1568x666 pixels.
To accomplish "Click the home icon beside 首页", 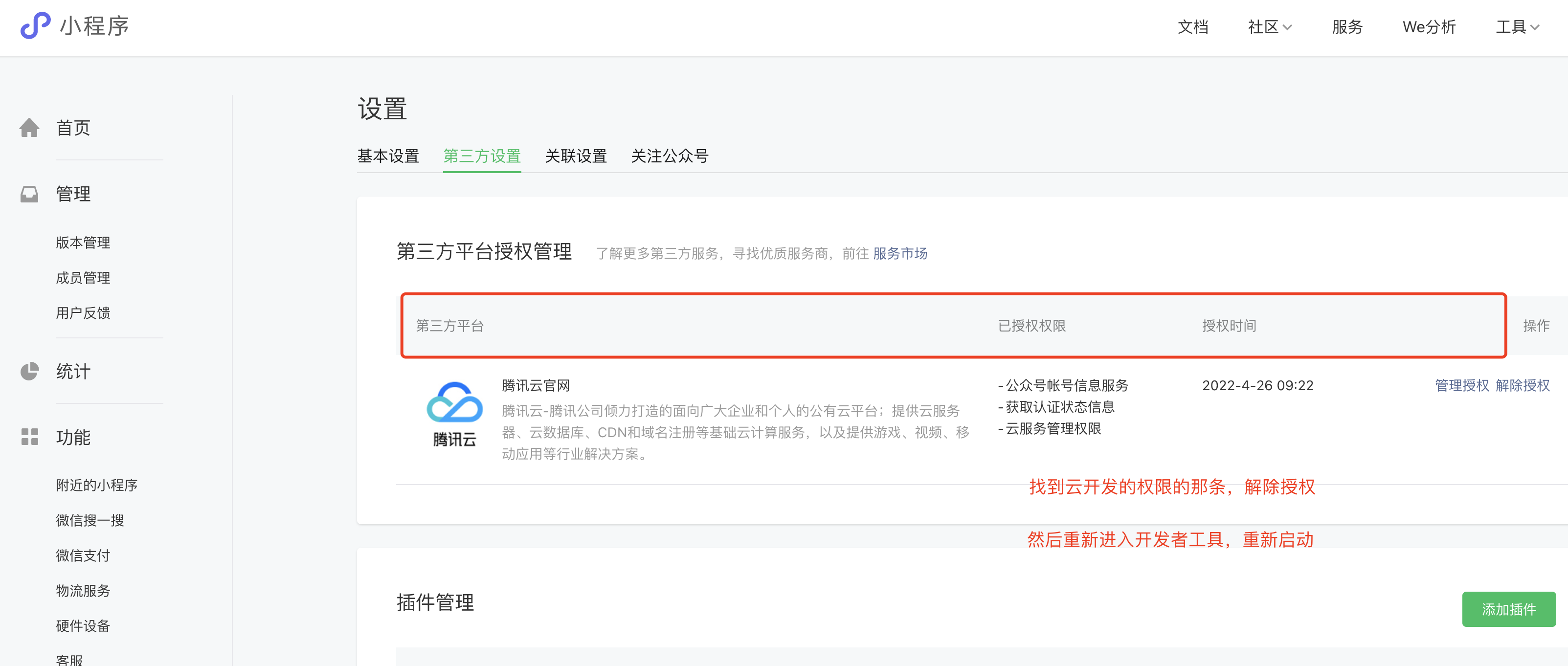I will point(29,128).
